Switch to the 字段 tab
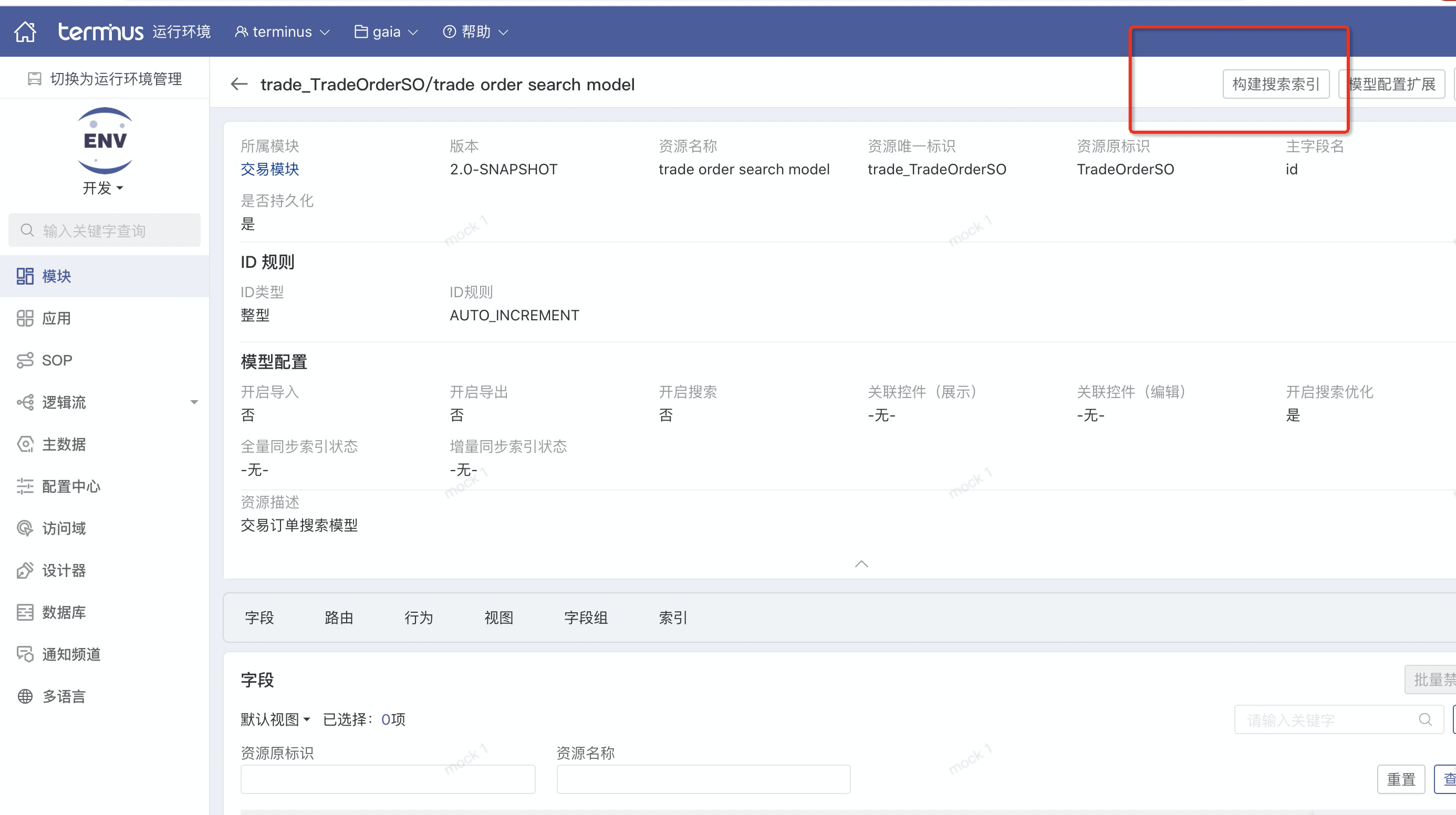Image resolution: width=1456 pixels, height=815 pixels. (259, 618)
